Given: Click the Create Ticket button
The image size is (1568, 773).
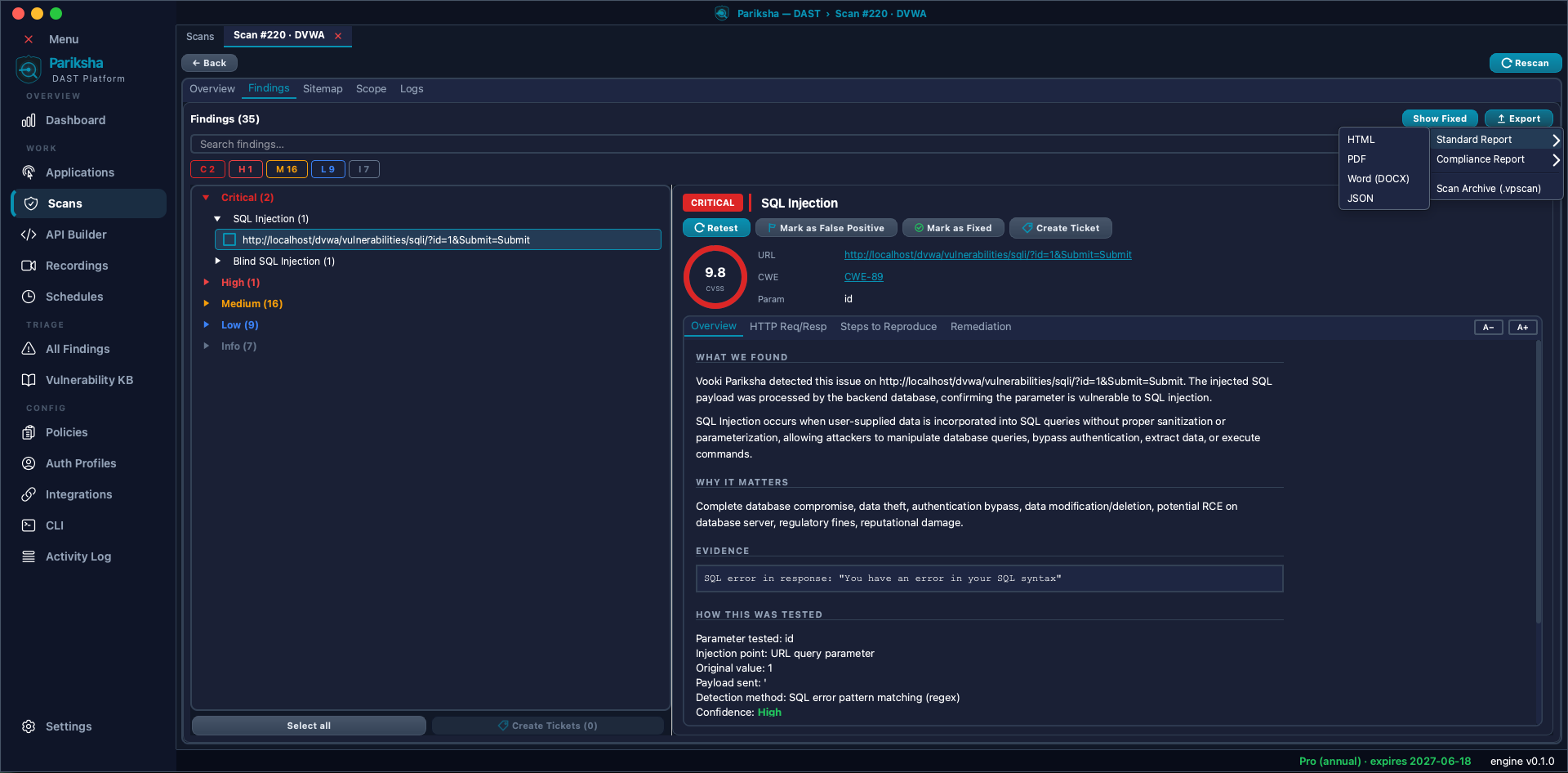Looking at the screenshot, I should [x=1060, y=228].
